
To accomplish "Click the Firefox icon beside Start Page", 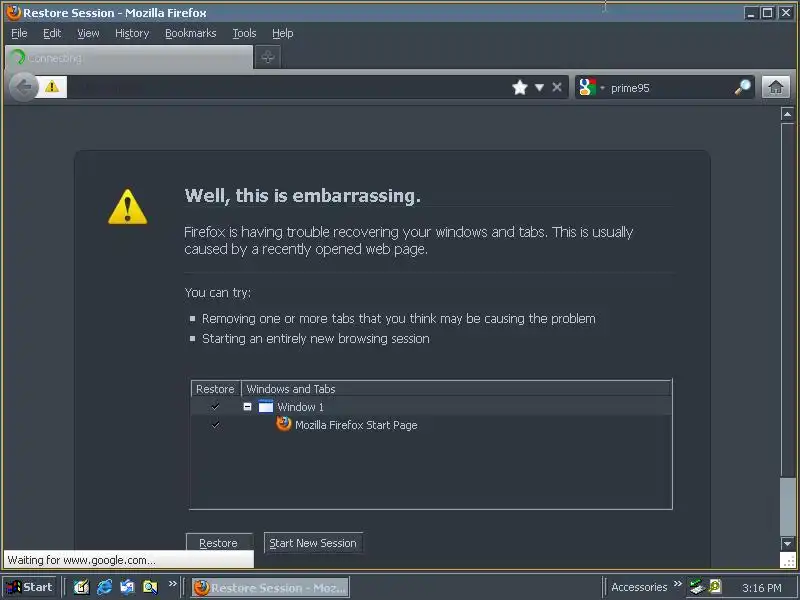I will 284,424.
